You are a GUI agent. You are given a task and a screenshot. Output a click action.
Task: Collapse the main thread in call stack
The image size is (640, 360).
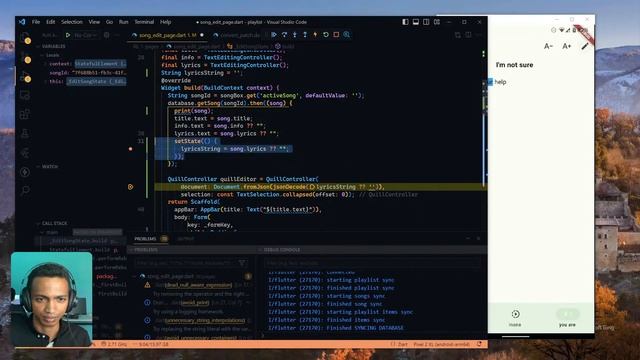42,232
